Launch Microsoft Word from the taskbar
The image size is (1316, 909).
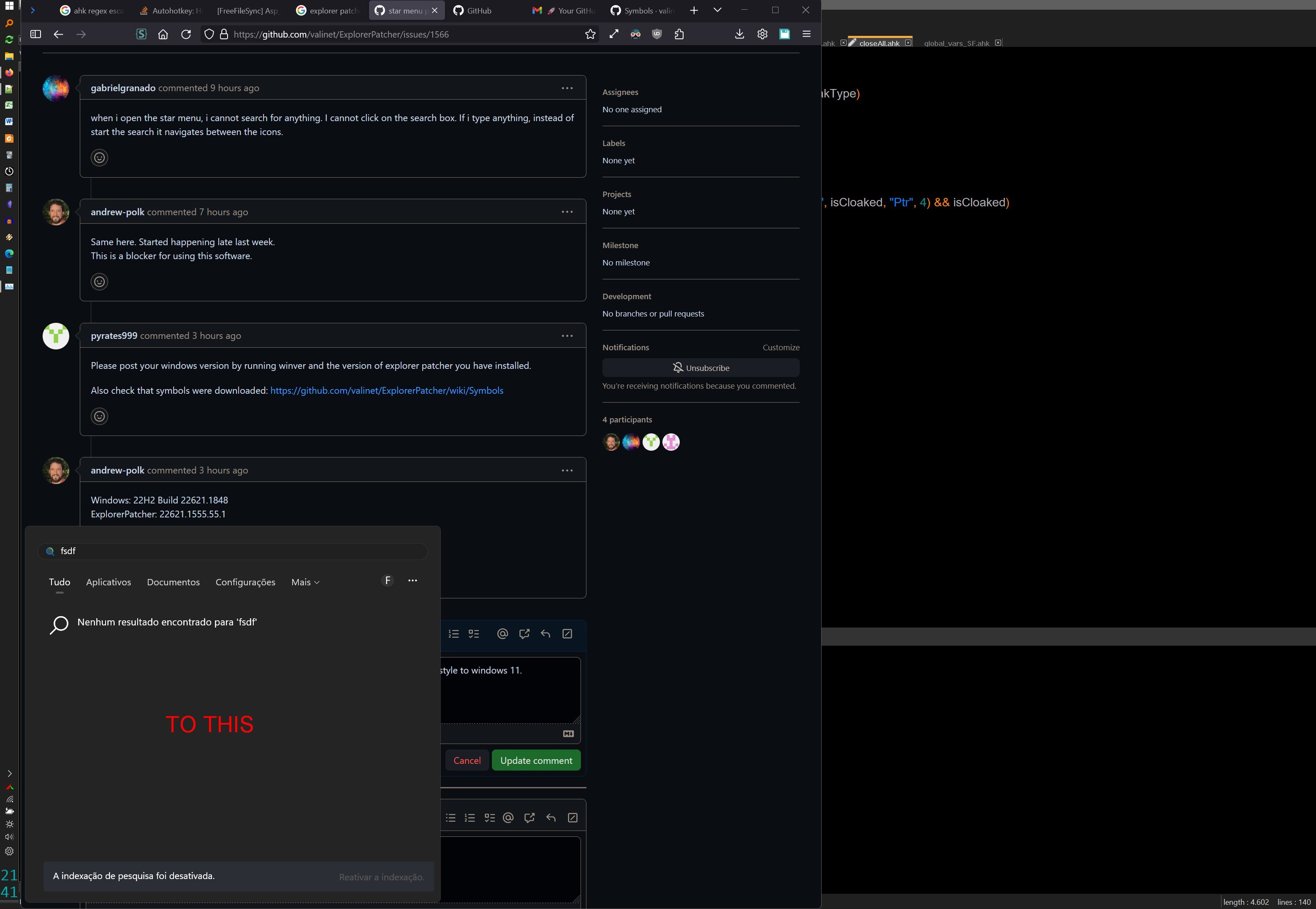click(x=8, y=121)
